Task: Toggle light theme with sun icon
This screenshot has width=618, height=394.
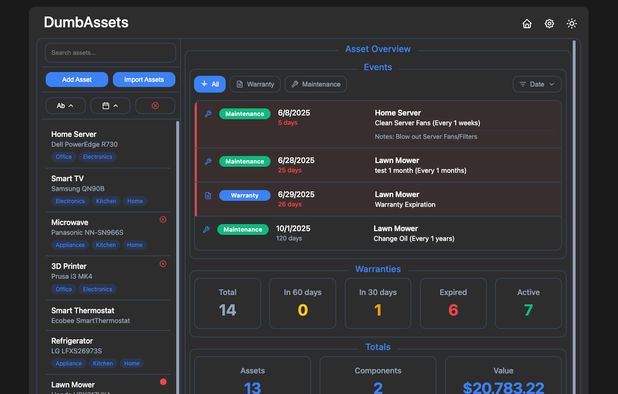Action: point(571,24)
